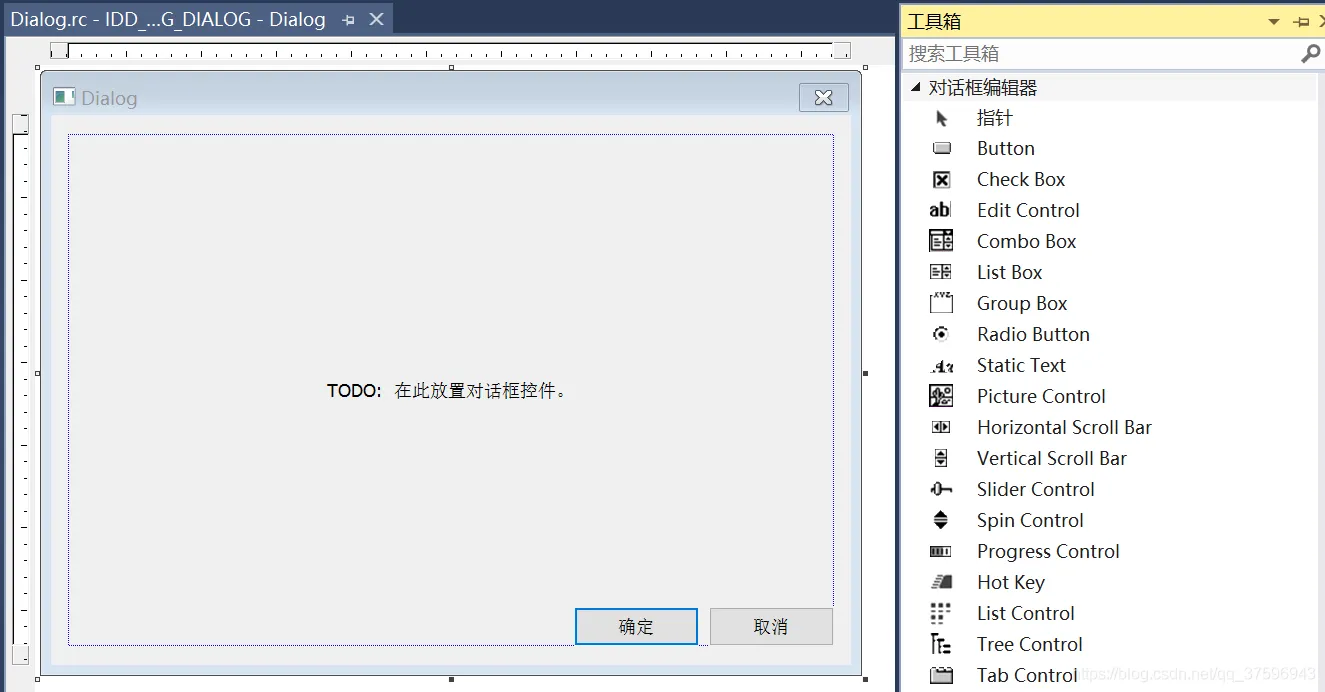Image resolution: width=1325 pixels, height=692 pixels.
Task: Click the 工具箱 panel title
Action: tap(934, 21)
